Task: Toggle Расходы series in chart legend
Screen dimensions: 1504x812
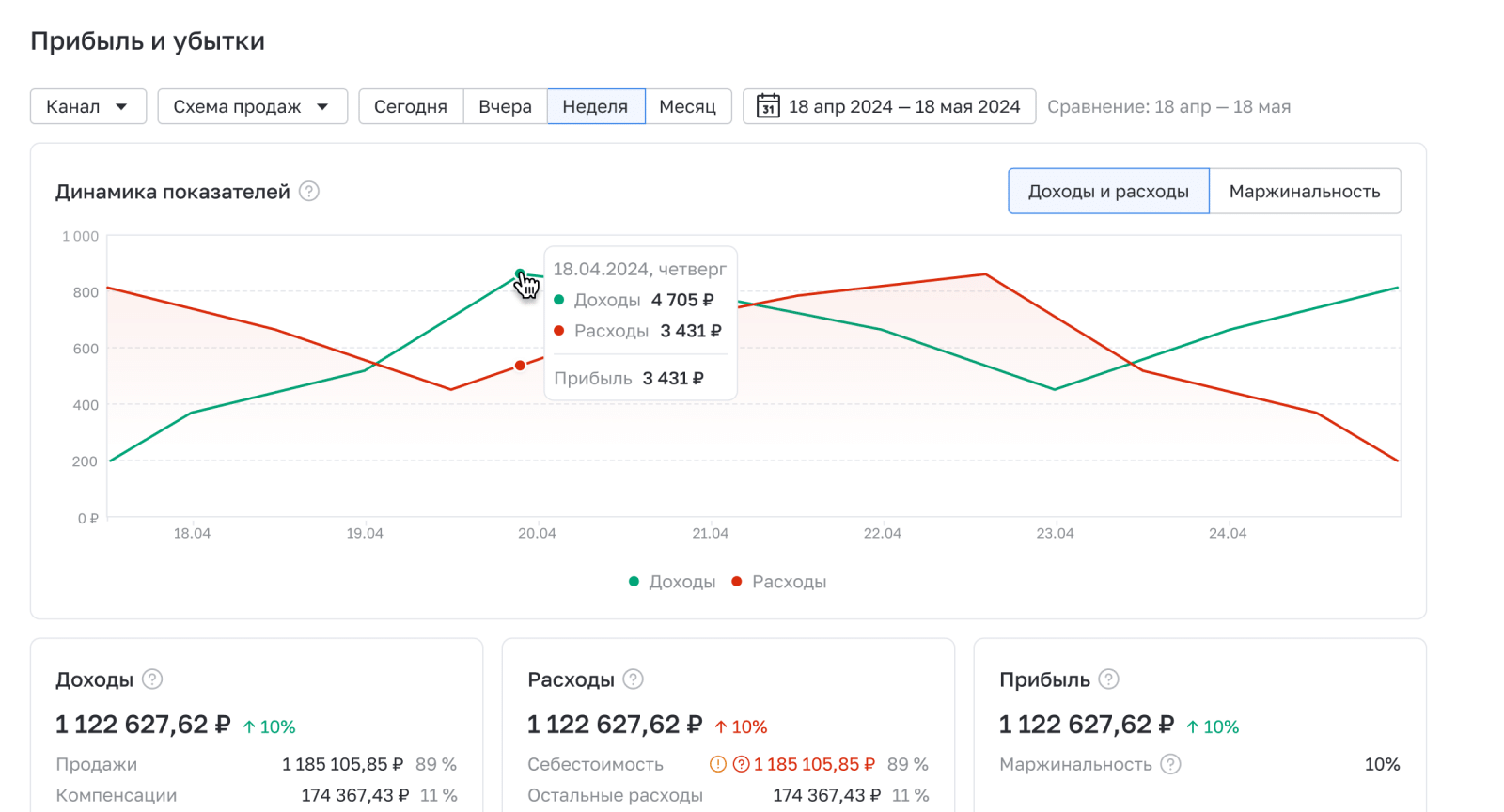Action: [779, 582]
